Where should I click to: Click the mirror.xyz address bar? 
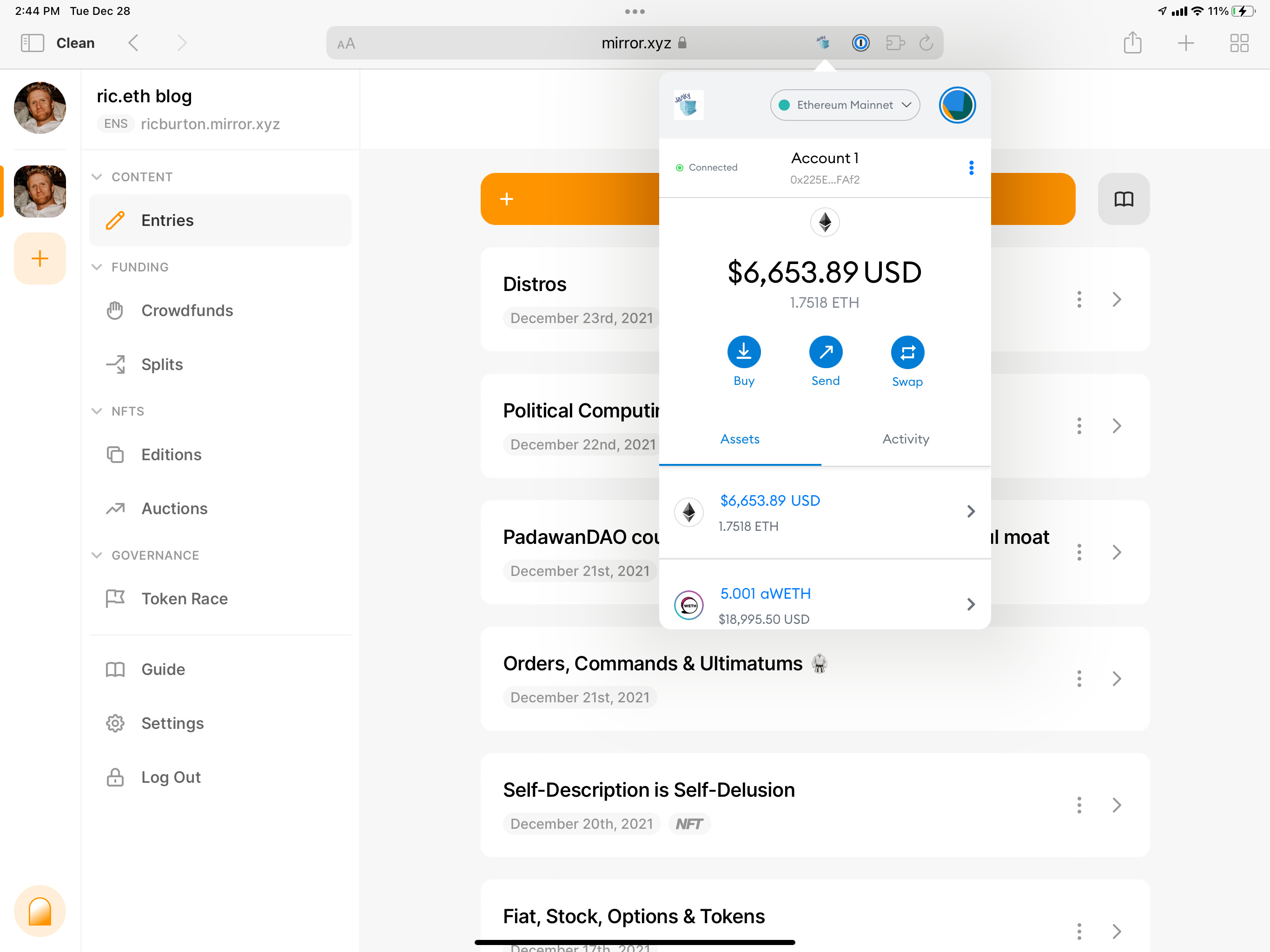coord(635,43)
